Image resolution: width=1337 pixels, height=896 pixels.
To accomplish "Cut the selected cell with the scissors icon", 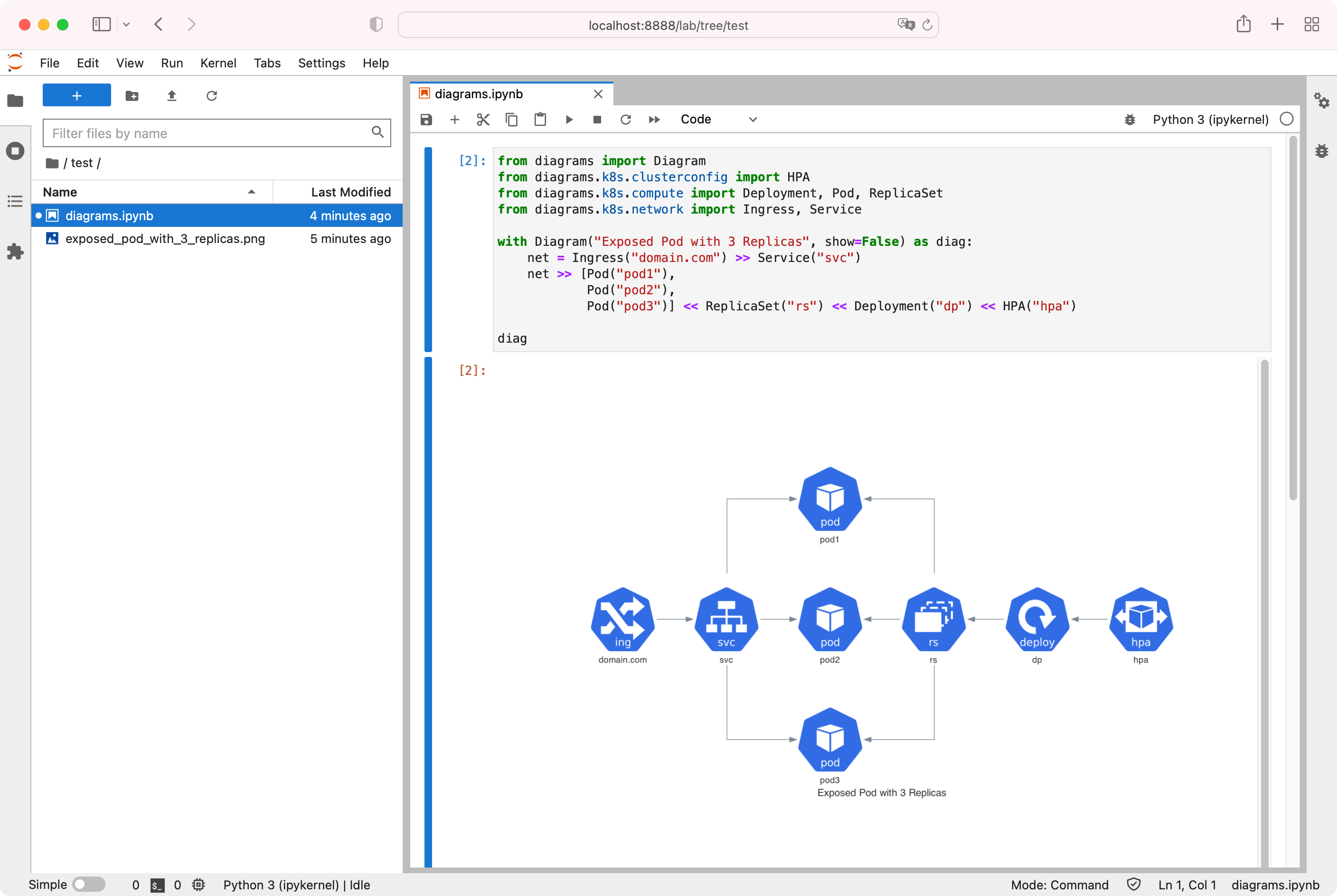I will 483,120.
